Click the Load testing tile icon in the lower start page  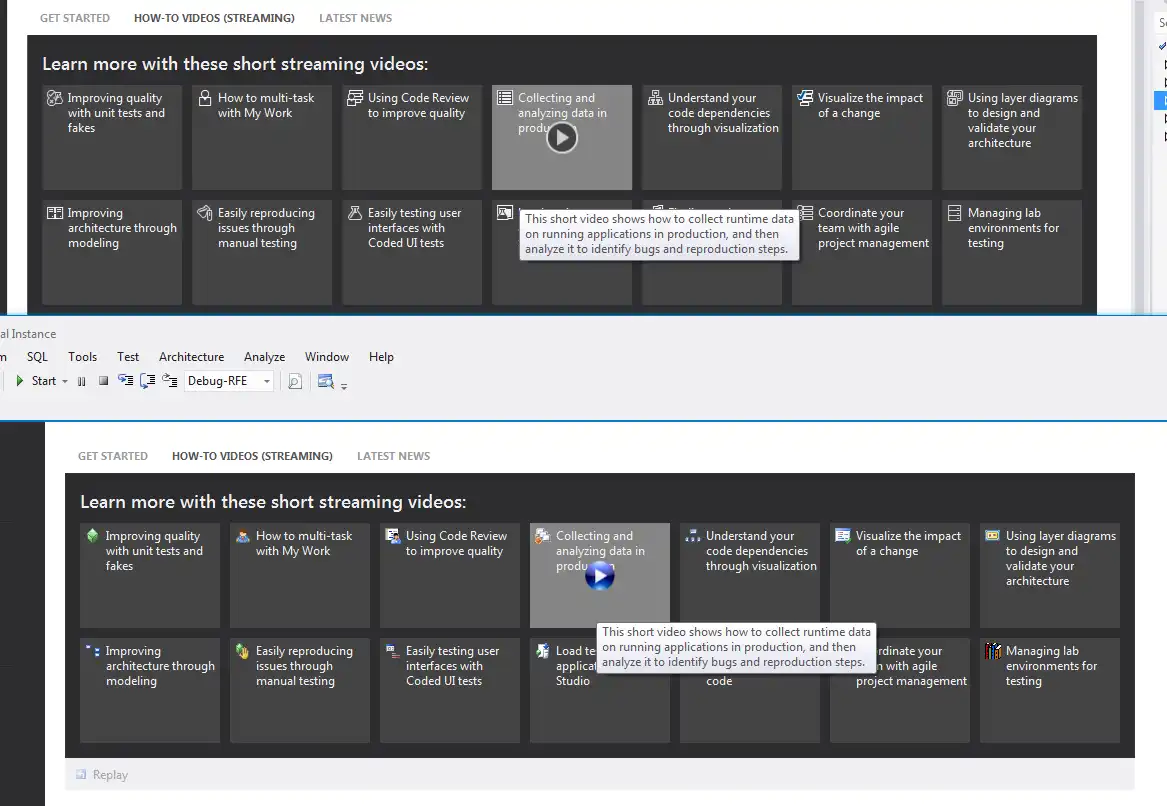click(x=543, y=650)
